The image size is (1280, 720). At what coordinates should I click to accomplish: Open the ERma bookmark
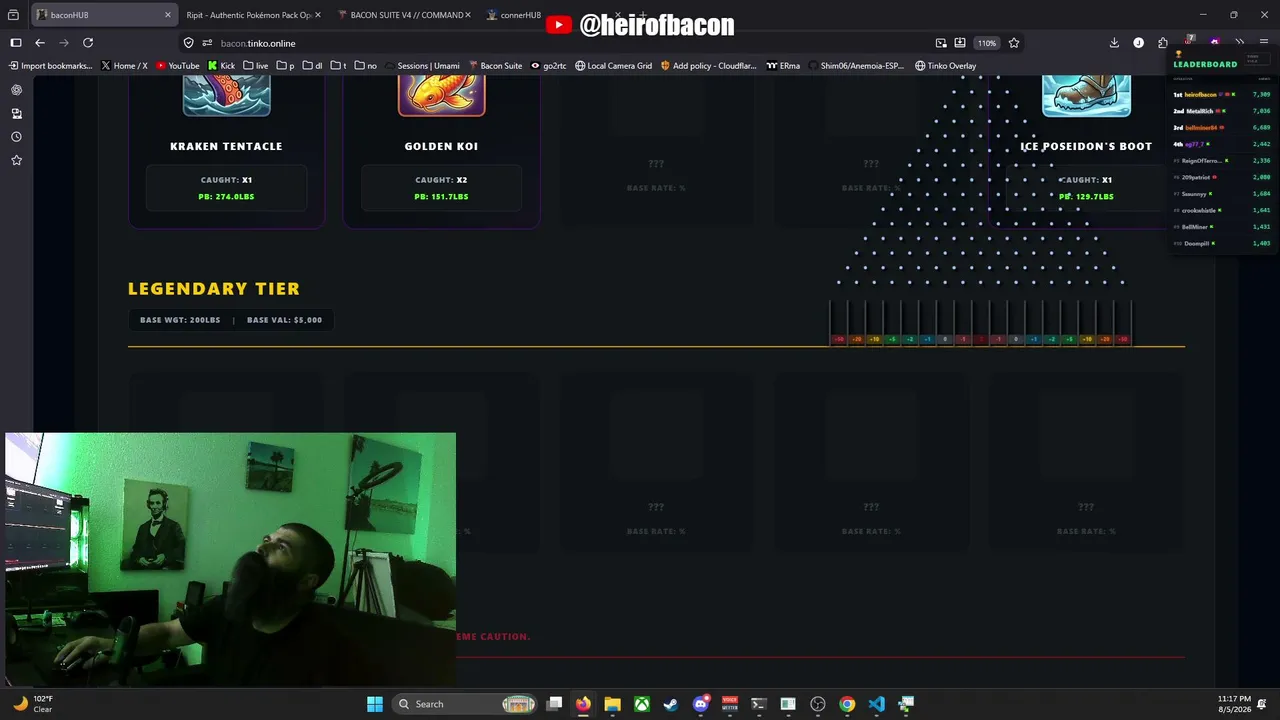point(783,66)
